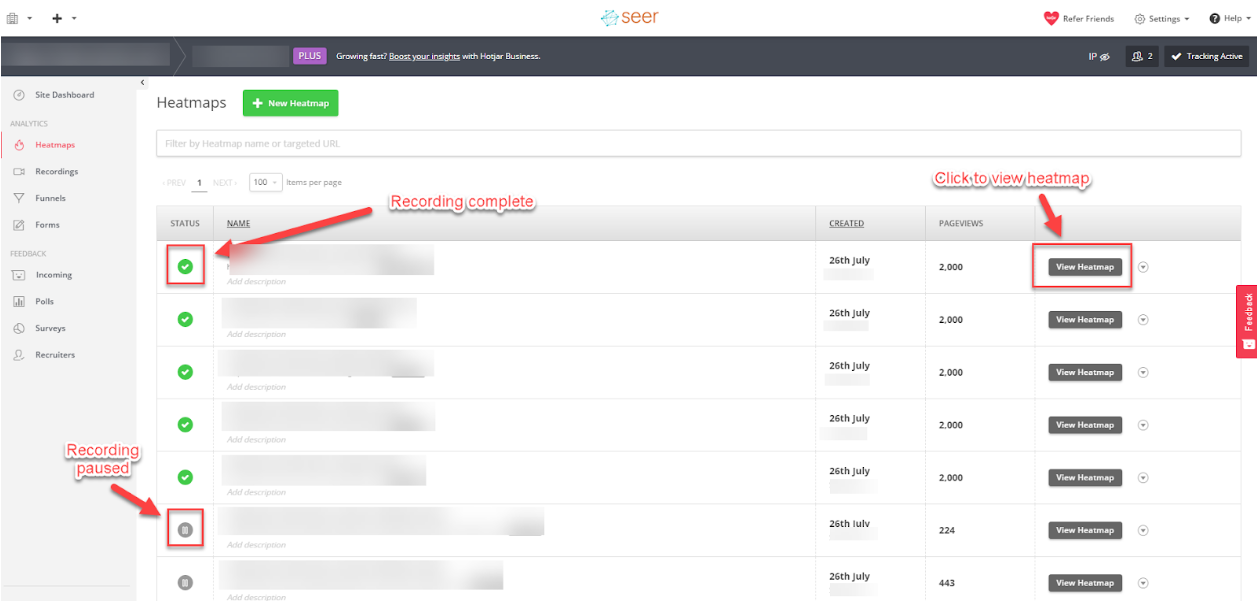Click the Refer Friends heart icon
This screenshot has width=1259, height=613.
click(1051, 17)
